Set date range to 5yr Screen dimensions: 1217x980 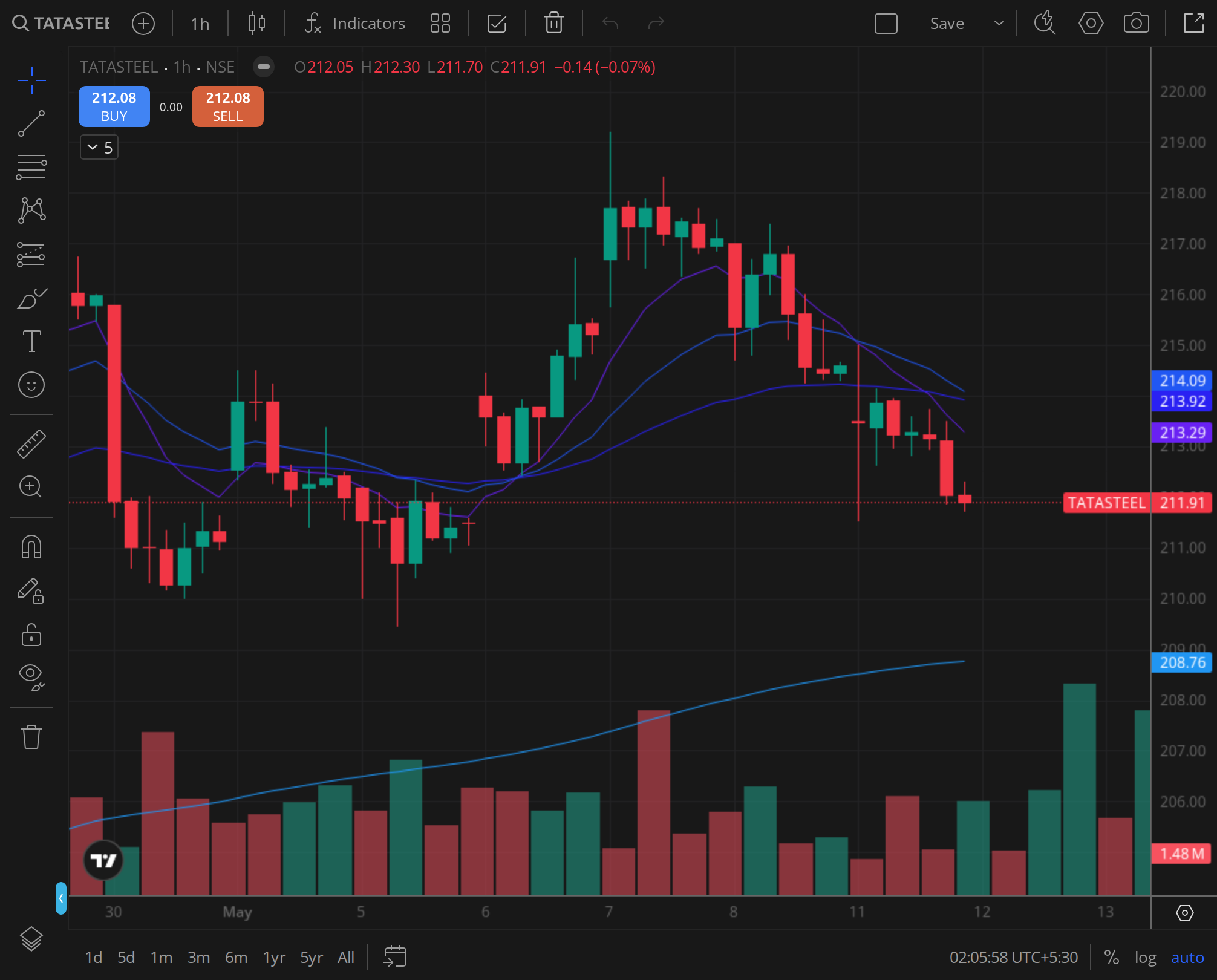coord(312,957)
